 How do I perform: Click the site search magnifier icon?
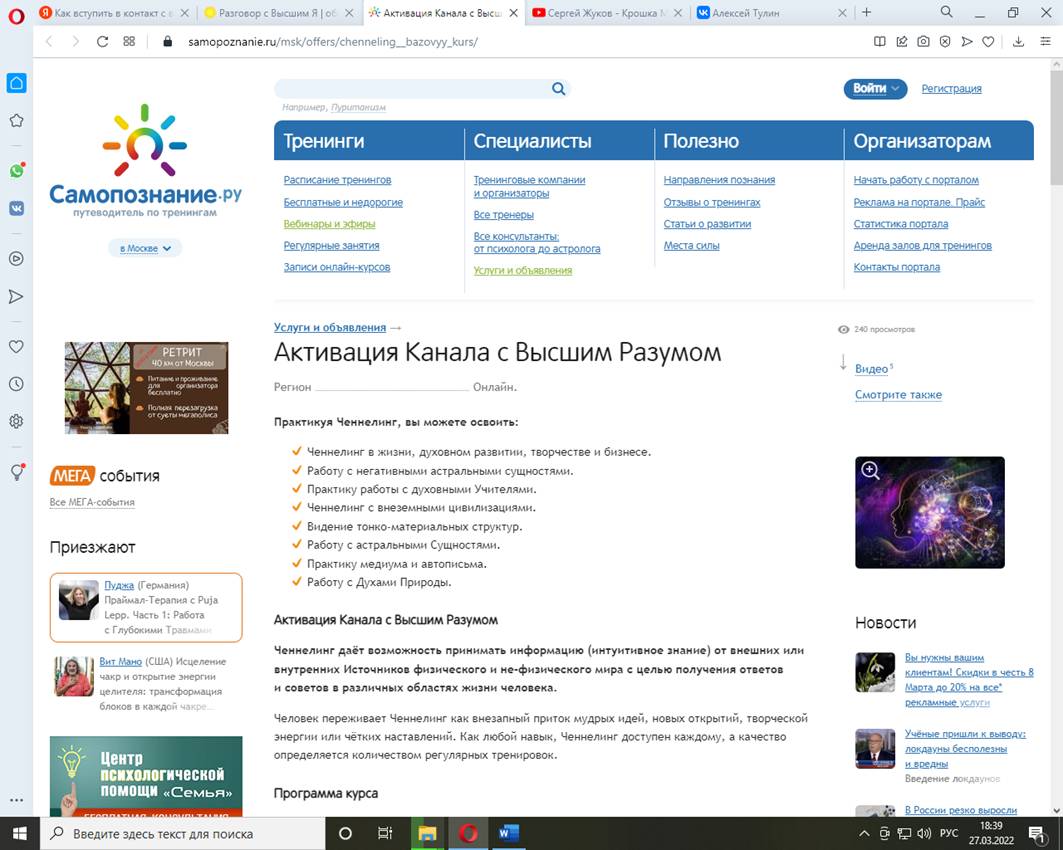558,89
